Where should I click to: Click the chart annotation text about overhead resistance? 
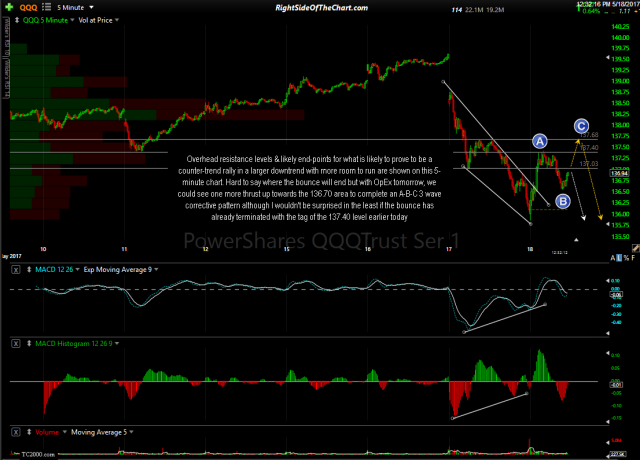pos(309,188)
